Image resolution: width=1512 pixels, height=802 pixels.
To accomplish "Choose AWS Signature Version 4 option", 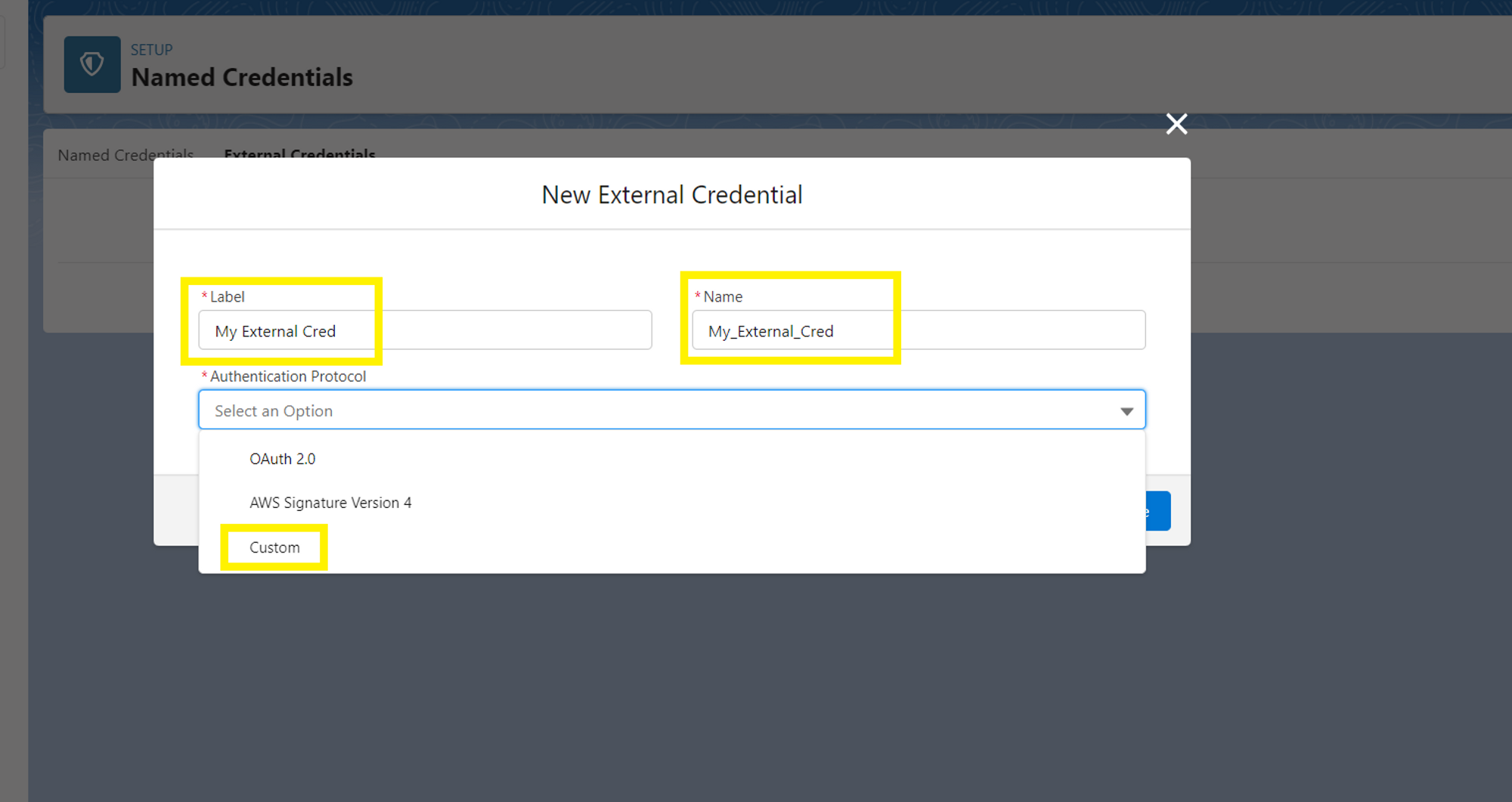I will point(330,502).
